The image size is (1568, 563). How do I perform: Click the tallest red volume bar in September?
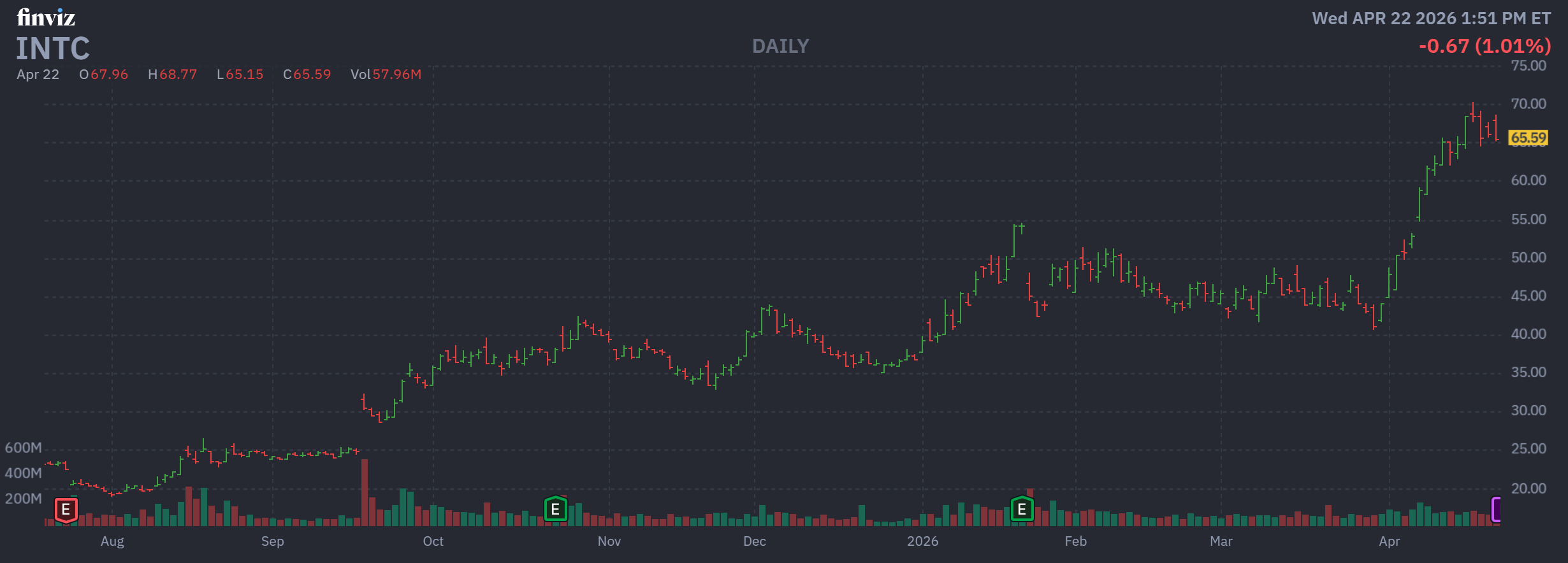(365, 492)
